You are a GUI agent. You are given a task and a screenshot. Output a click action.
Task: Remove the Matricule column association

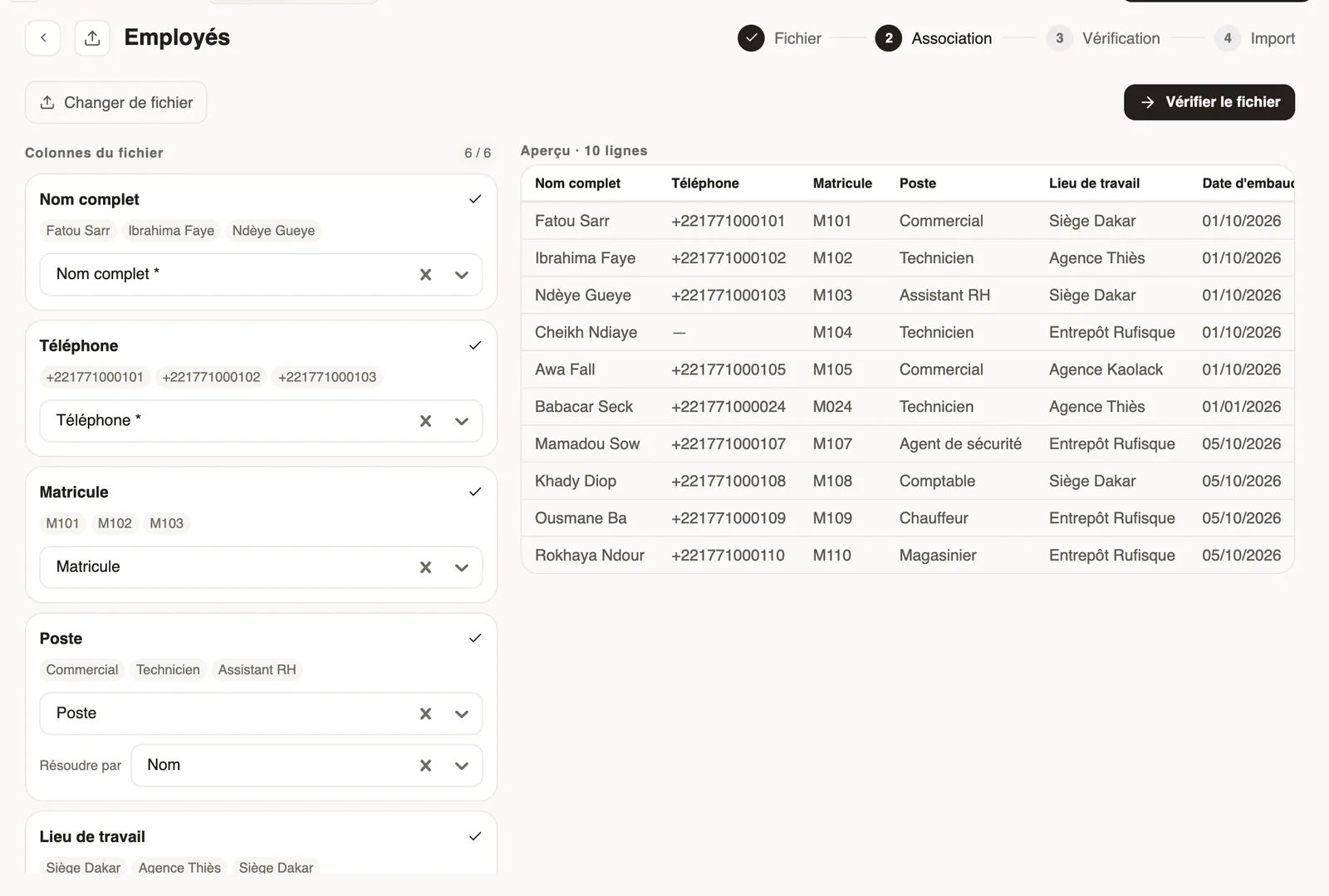(425, 567)
